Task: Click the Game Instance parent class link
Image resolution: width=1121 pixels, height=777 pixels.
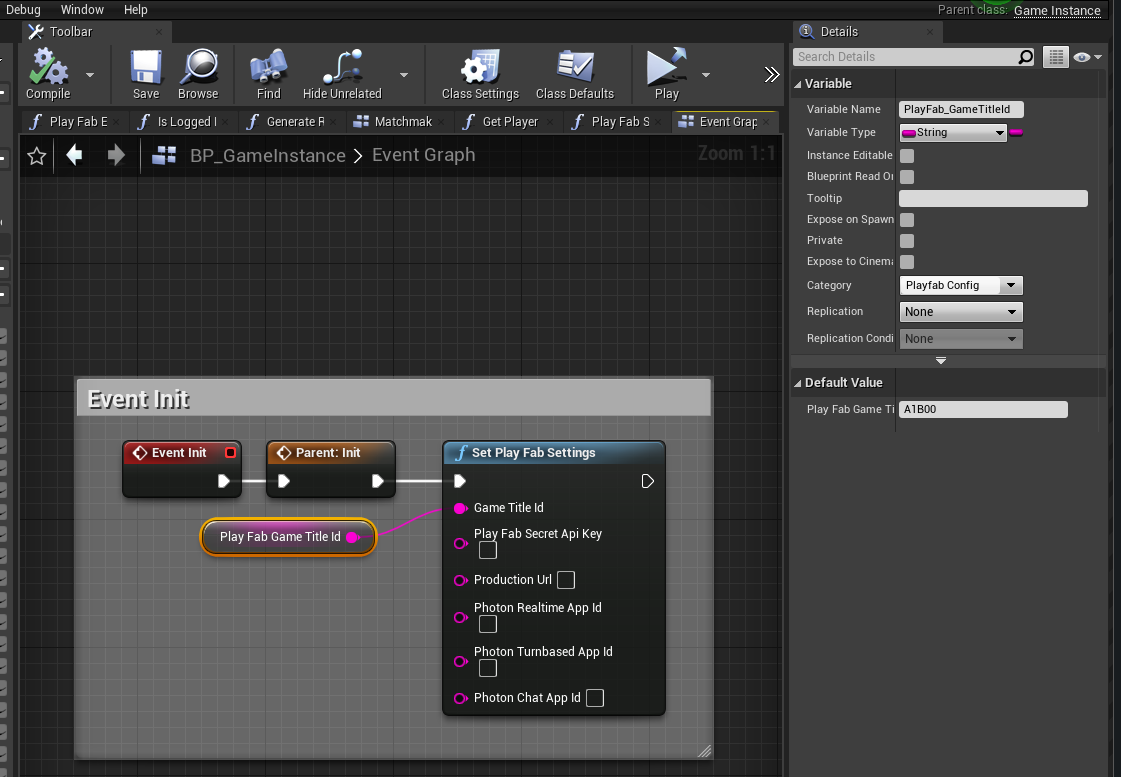Action: [x=1057, y=11]
